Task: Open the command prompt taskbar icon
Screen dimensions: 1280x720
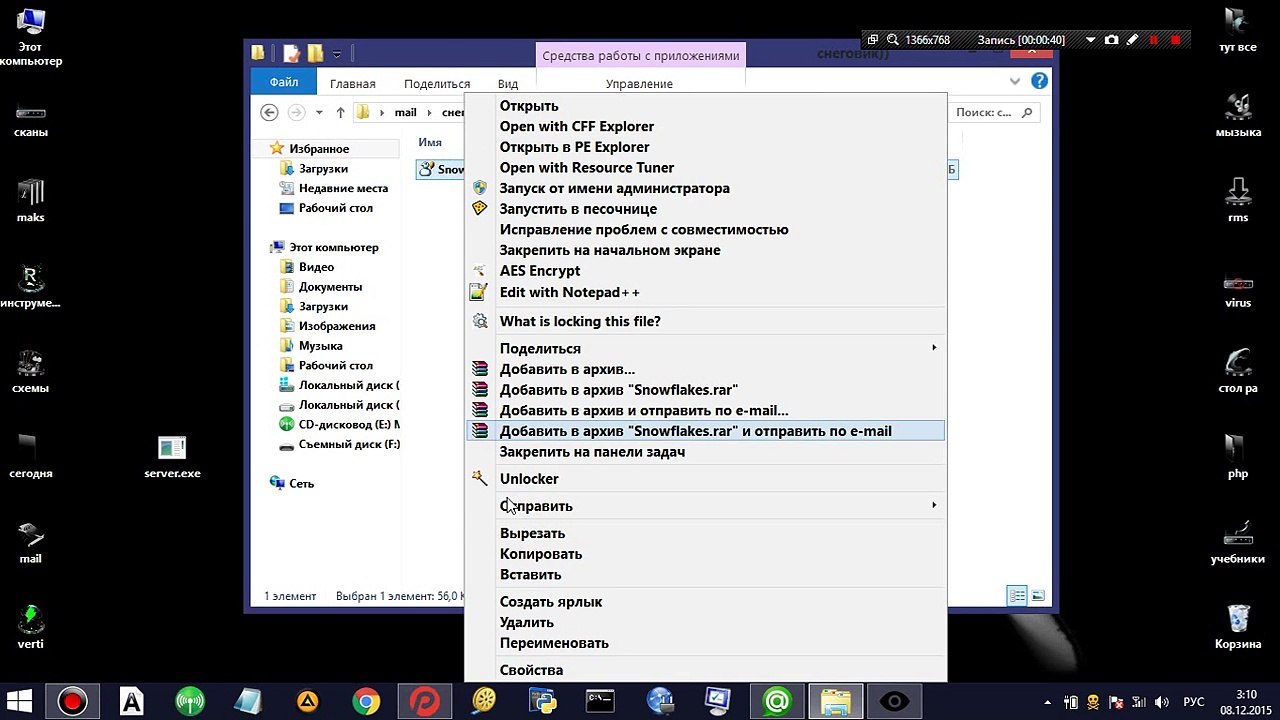Action: (600, 702)
